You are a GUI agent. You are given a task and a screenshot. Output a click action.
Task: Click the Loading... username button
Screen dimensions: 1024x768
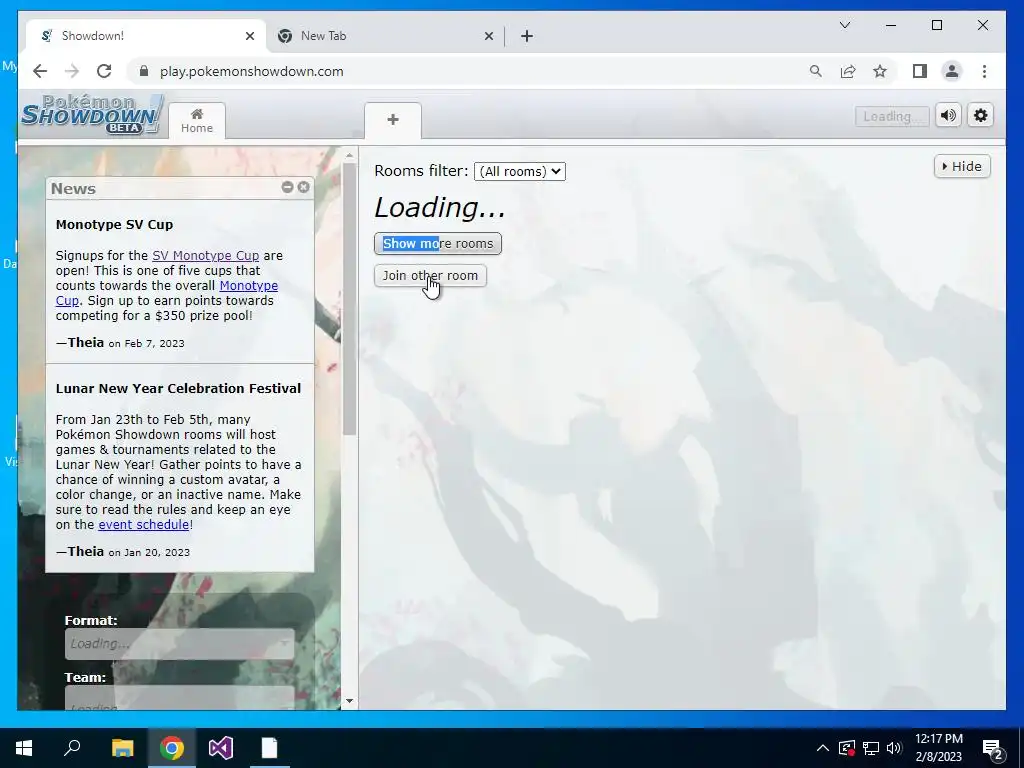pos(891,116)
